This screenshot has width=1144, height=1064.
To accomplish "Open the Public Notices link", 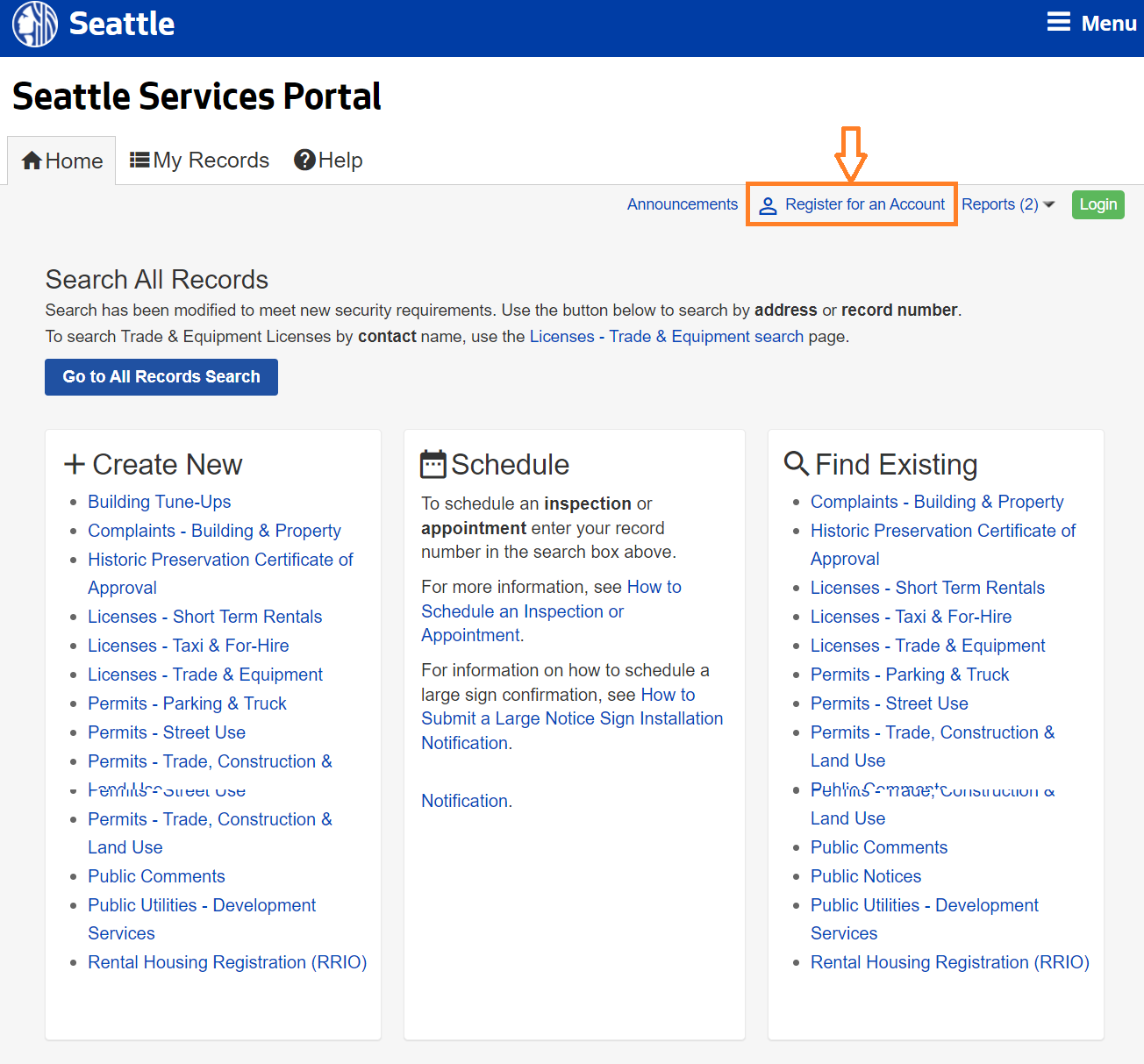I will coord(866,876).
